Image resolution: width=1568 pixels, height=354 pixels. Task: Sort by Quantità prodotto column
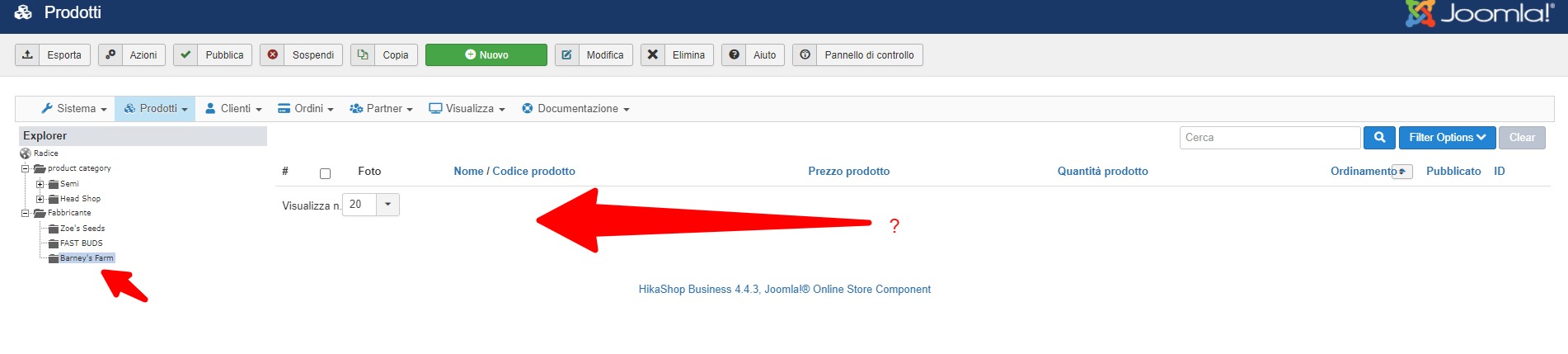[x=1102, y=172]
